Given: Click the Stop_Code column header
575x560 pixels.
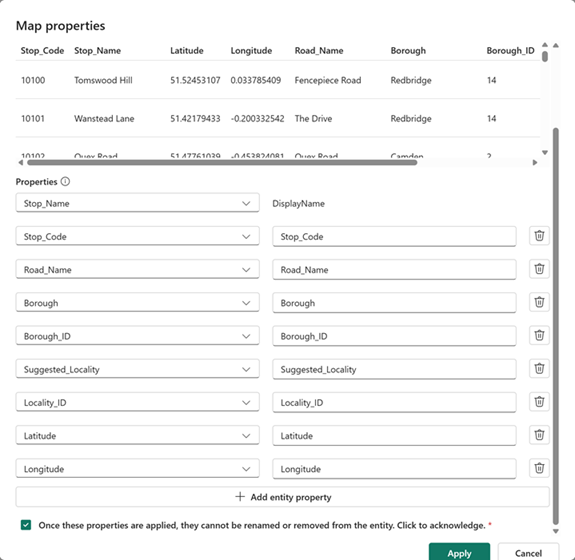Looking at the screenshot, I should click(x=42, y=51).
